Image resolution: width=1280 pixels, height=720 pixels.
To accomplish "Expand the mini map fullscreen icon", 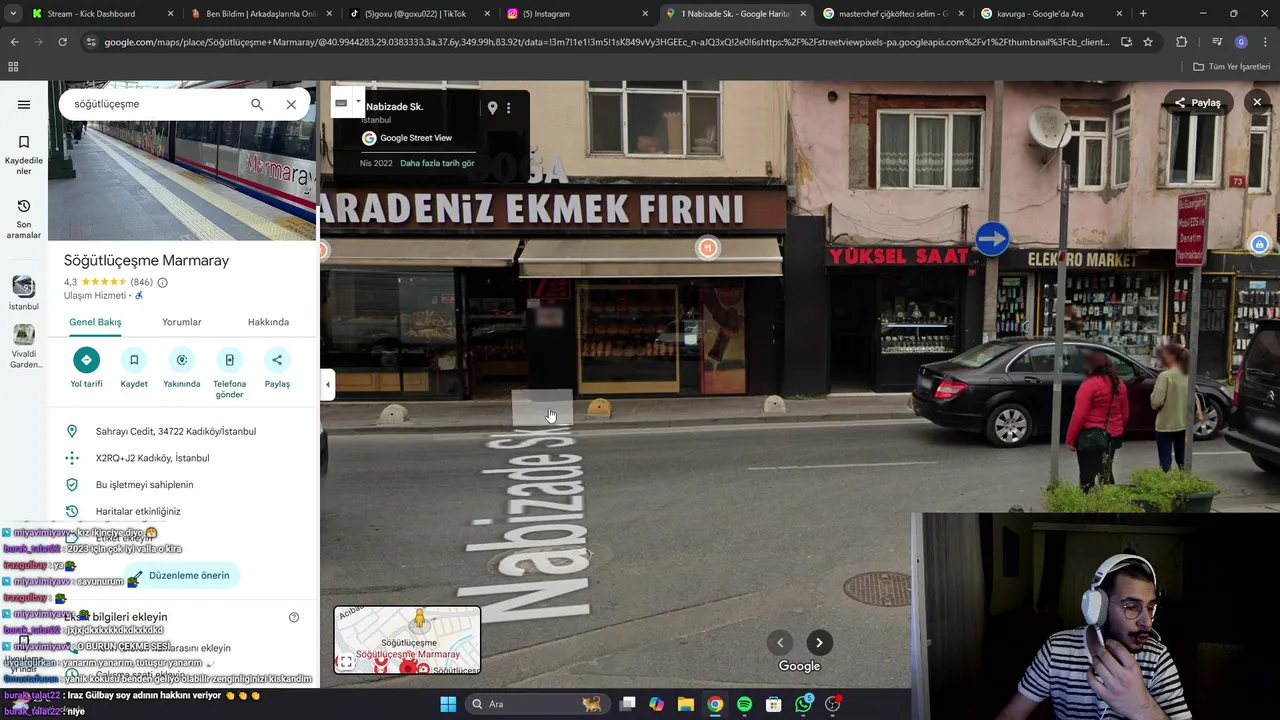I will click(x=346, y=661).
